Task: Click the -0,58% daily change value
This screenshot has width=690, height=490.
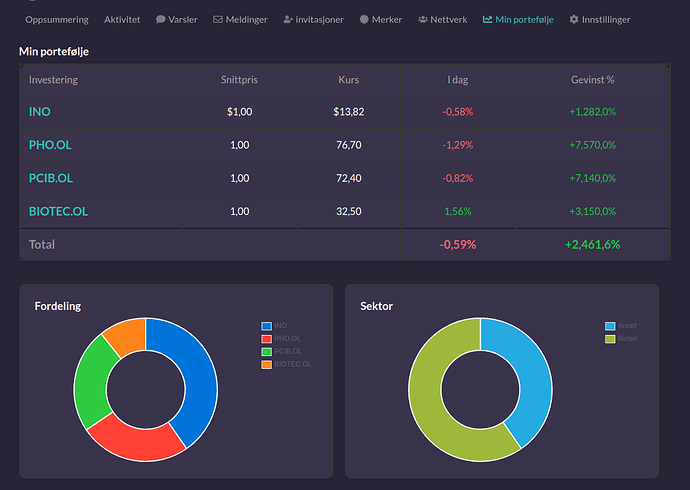Action: [x=458, y=112]
